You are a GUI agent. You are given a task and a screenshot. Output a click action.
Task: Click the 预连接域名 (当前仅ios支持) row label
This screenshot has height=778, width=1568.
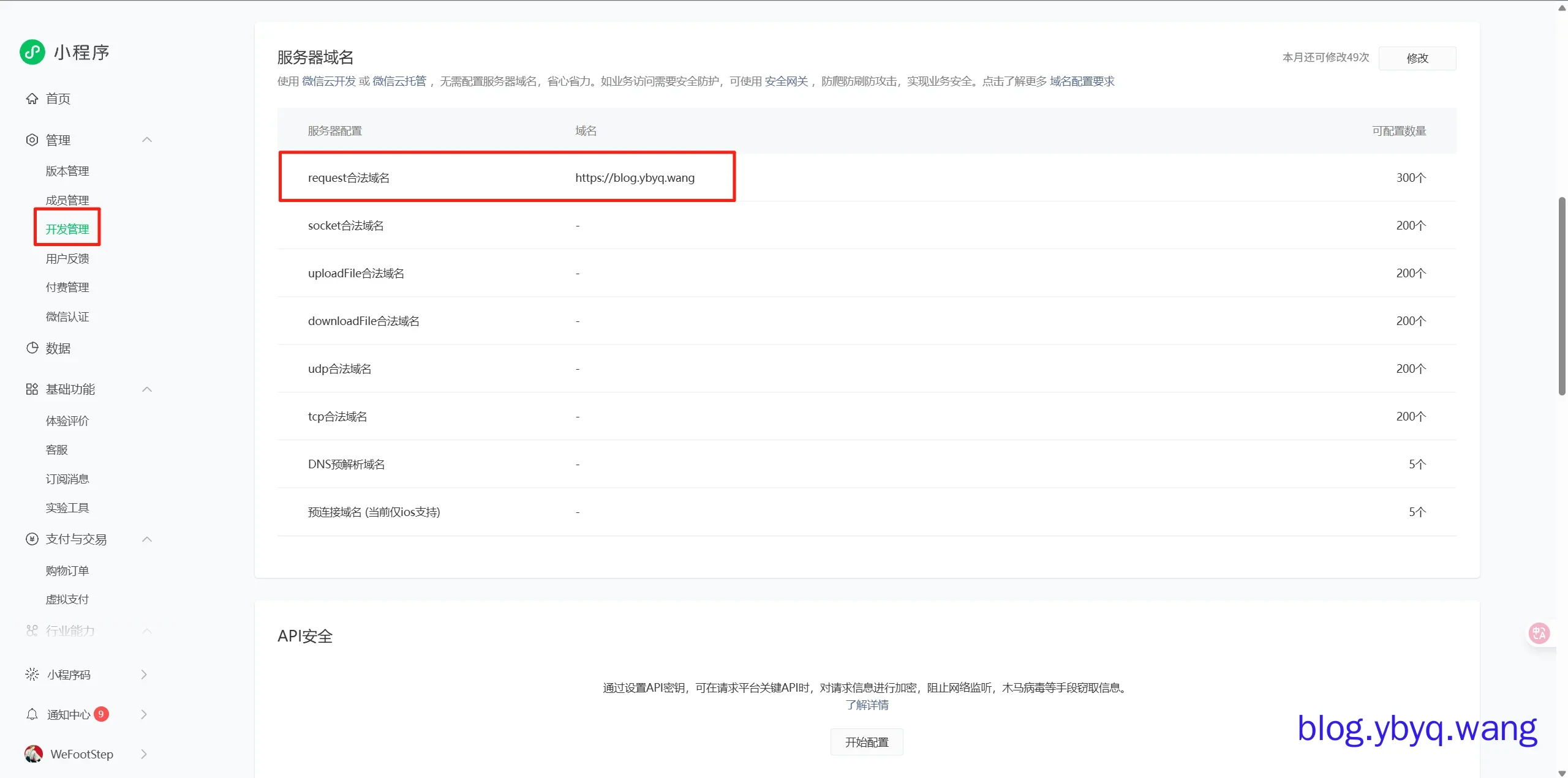pos(374,512)
